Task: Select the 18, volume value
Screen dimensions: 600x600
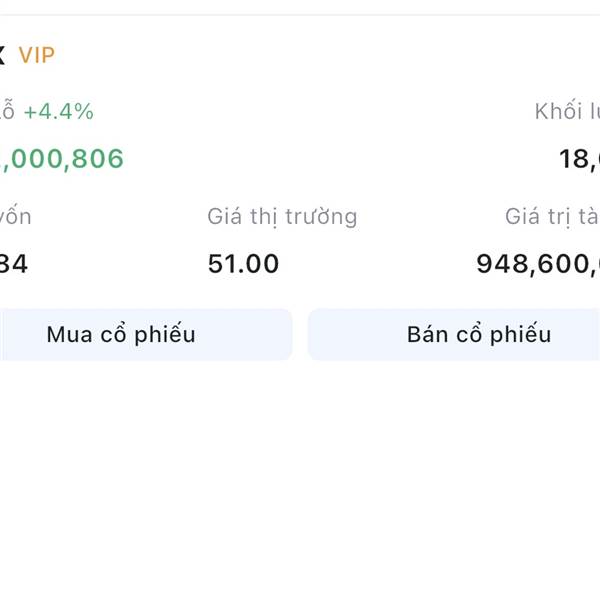Action: coord(579,158)
